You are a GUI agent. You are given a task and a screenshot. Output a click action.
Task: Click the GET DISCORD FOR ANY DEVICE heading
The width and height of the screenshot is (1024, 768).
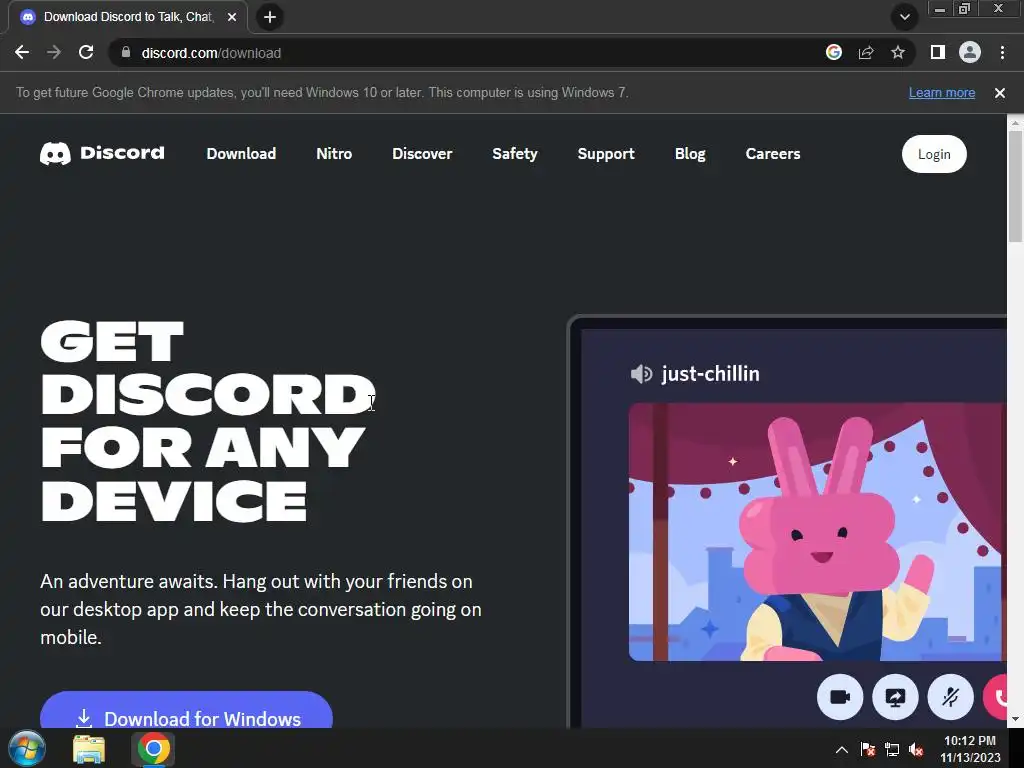point(208,421)
